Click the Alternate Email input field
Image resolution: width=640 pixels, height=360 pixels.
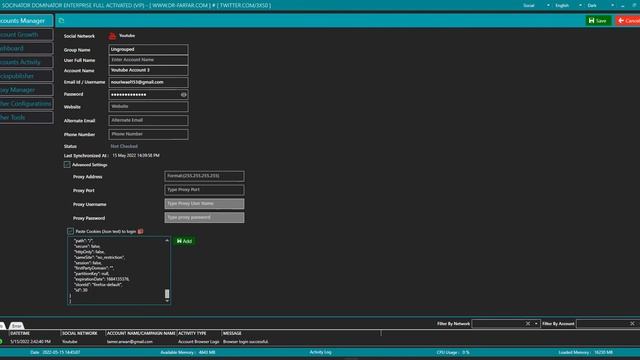[148, 120]
